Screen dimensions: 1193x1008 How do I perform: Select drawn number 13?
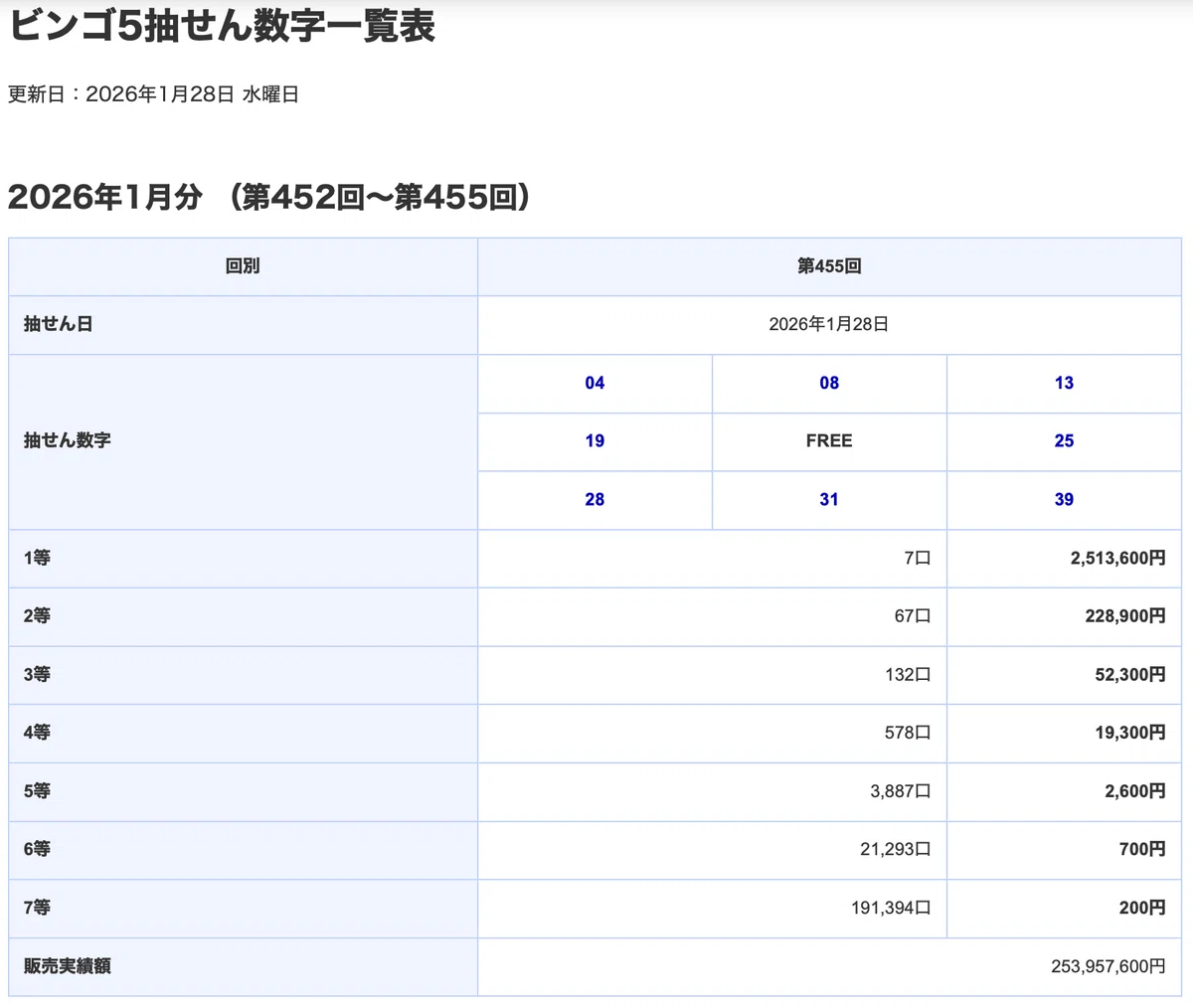(x=1064, y=383)
